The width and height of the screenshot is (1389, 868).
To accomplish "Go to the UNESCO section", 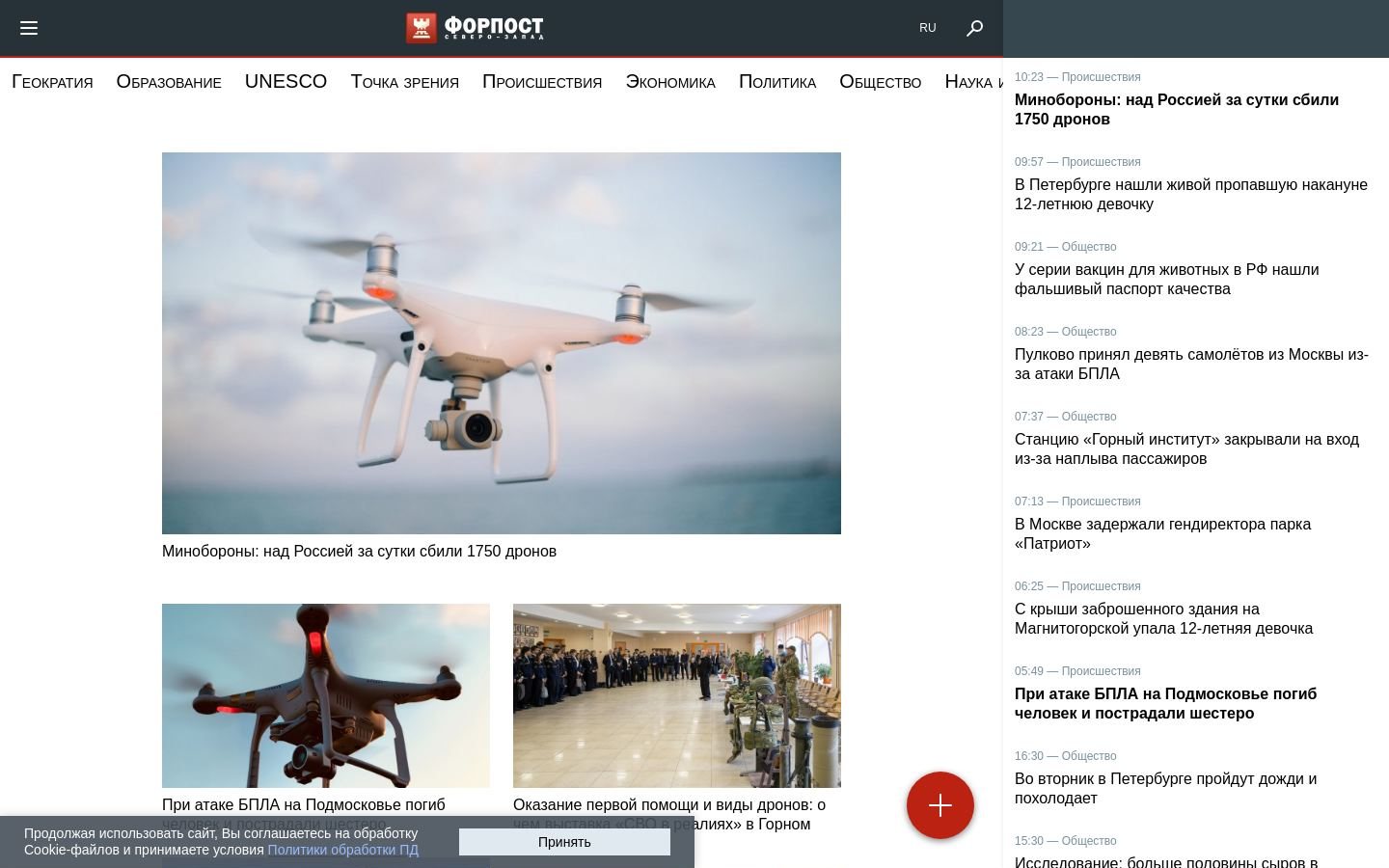I will (286, 82).
